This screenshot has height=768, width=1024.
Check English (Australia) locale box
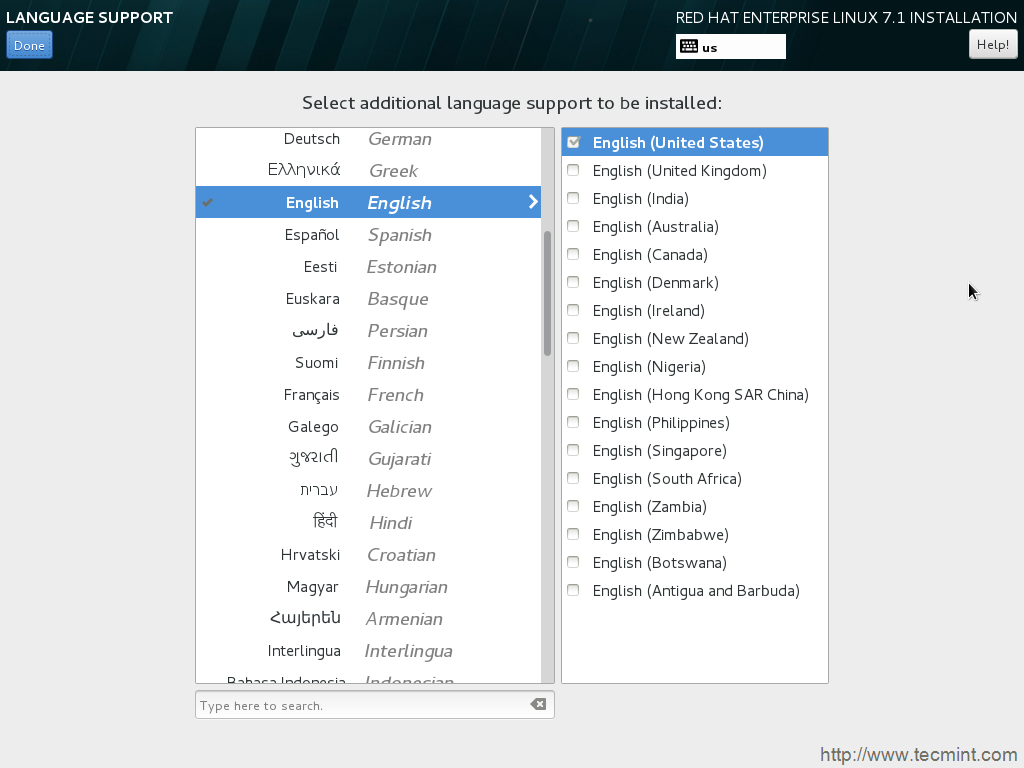point(573,227)
